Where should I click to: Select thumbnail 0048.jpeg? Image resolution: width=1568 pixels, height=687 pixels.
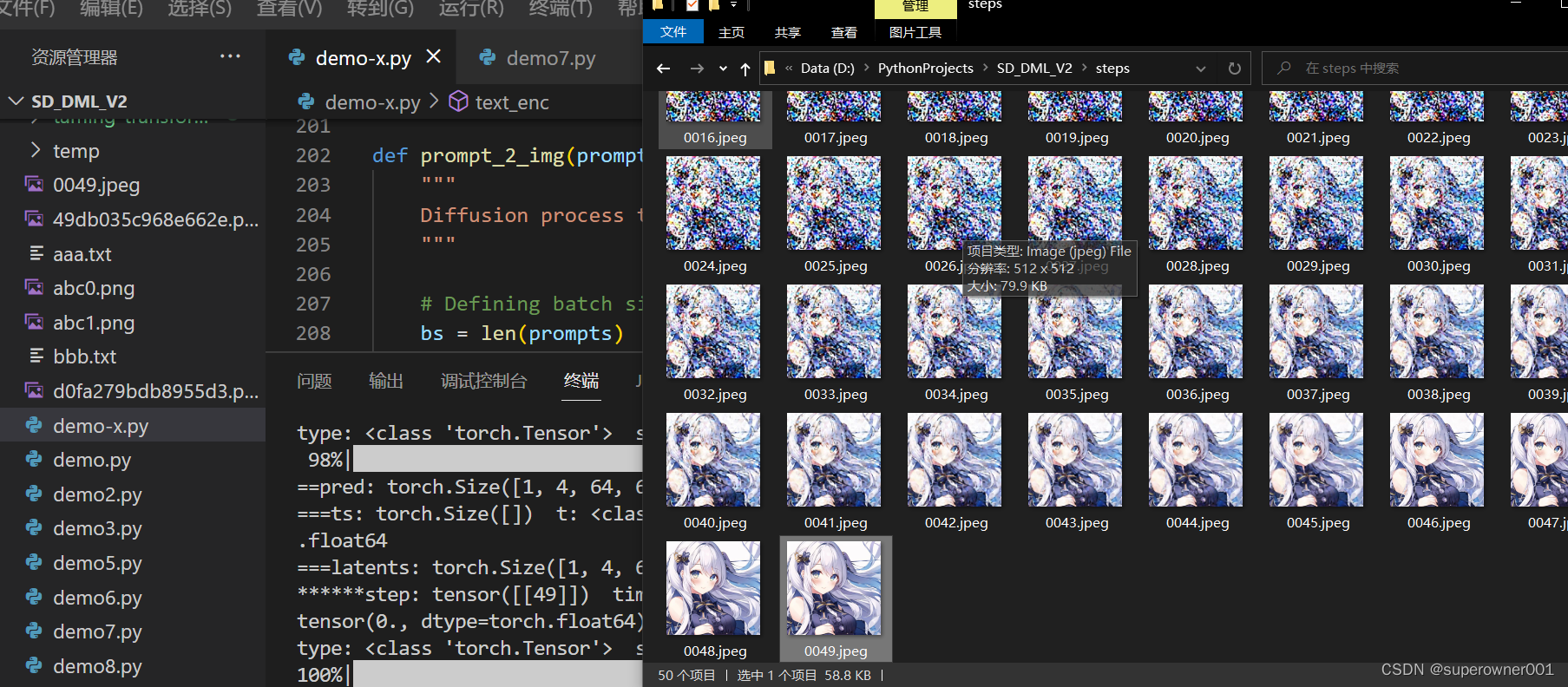pyautogui.click(x=713, y=588)
